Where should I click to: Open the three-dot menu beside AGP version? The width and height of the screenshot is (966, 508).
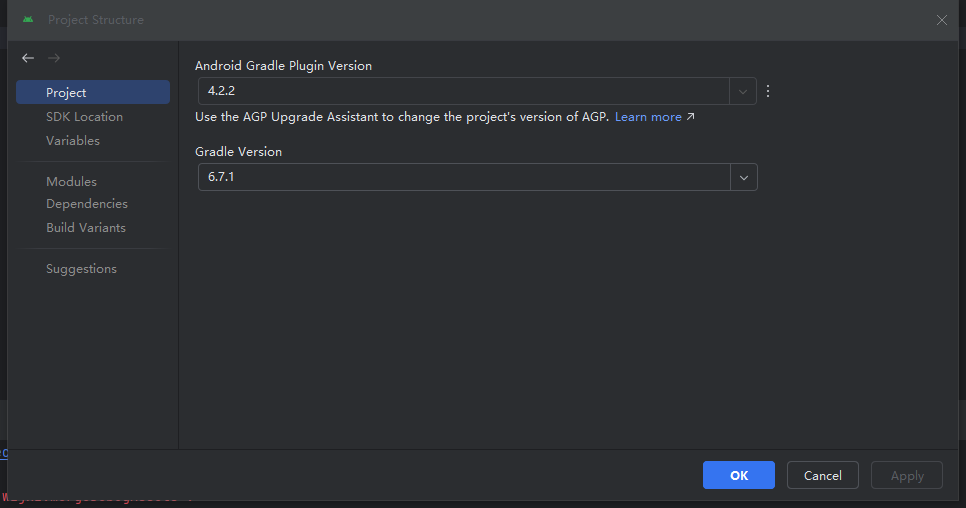coord(768,91)
